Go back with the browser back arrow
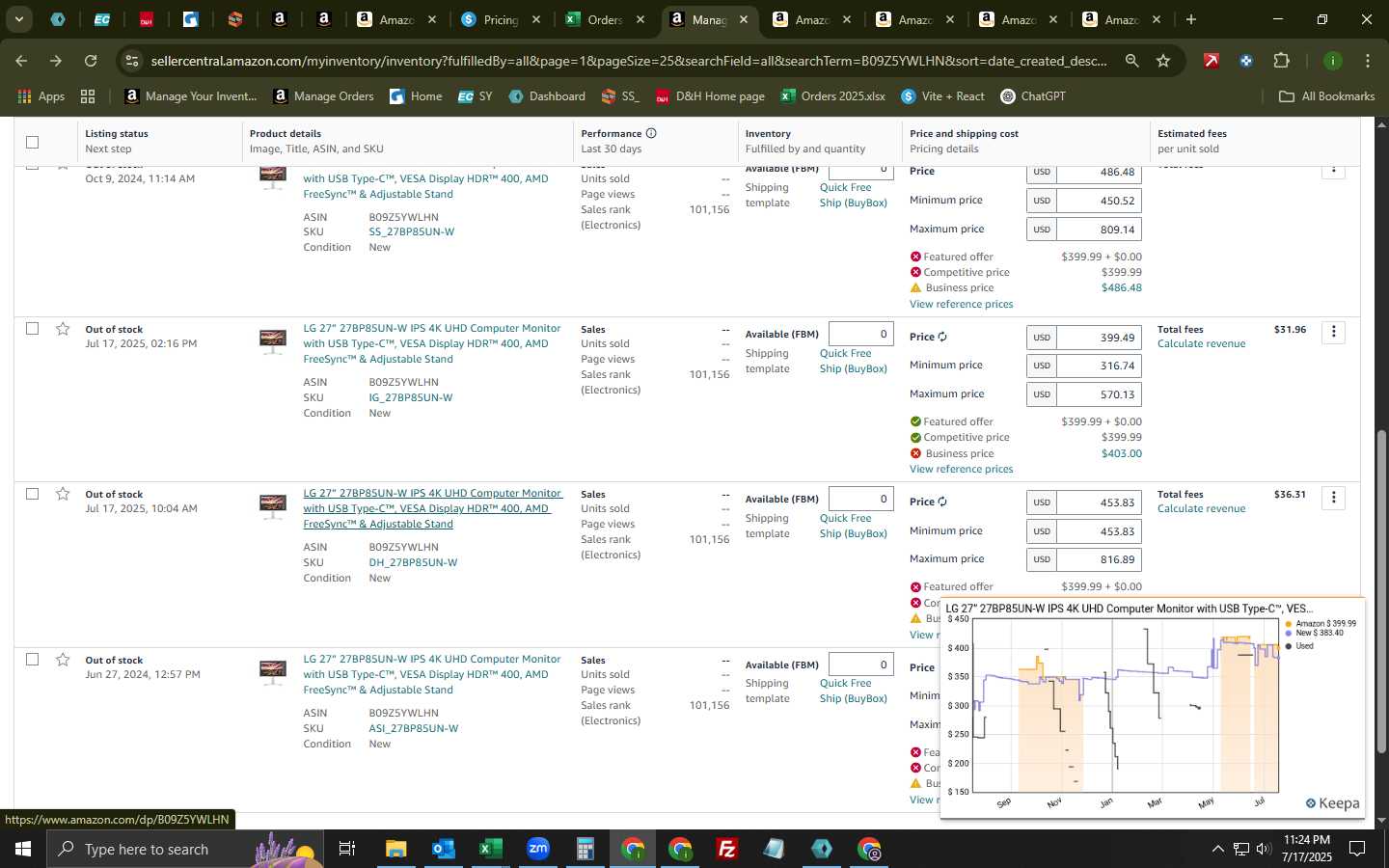 click(x=21, y=61)
